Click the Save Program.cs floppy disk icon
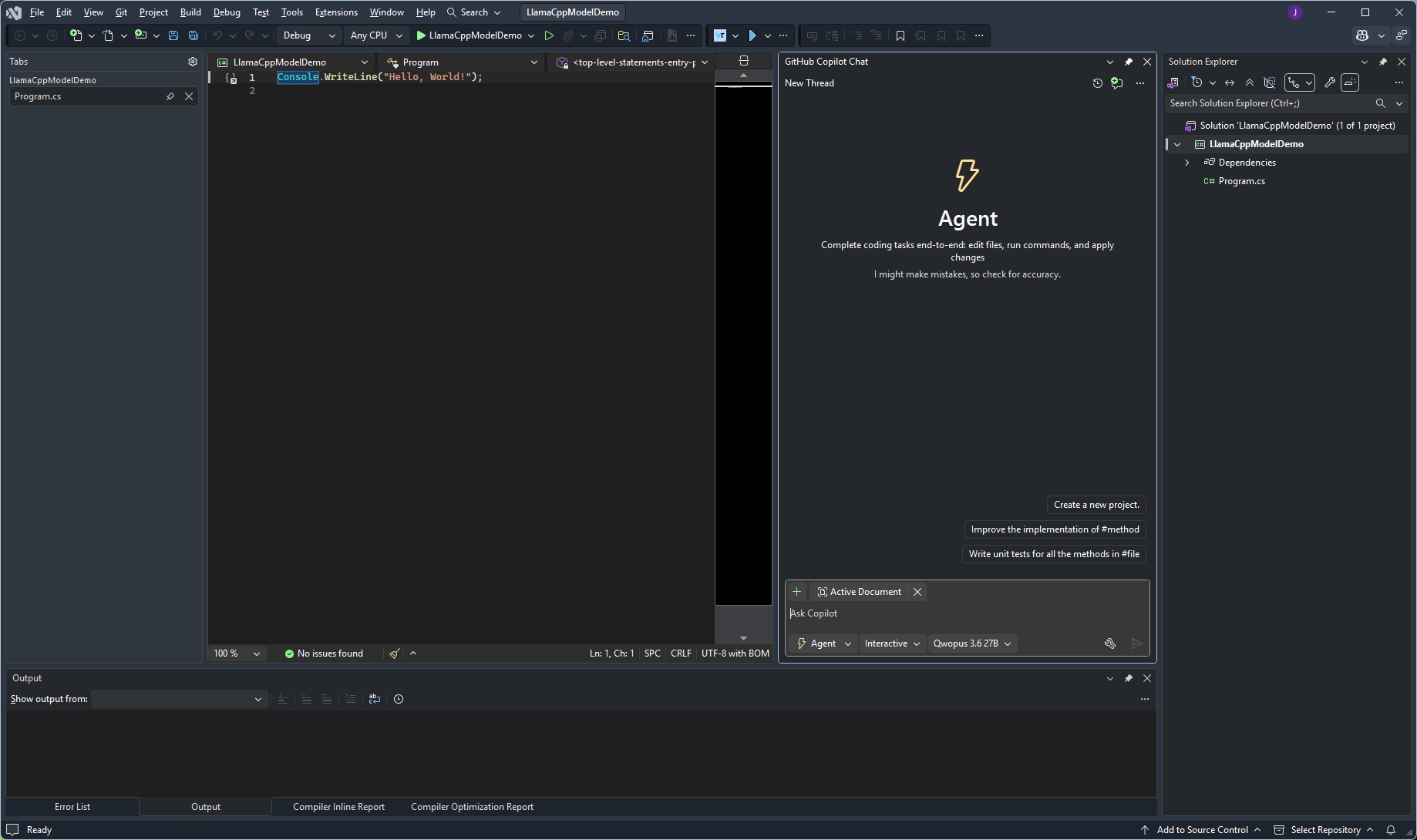This screenshot has width=1417, height=840. 173,35
